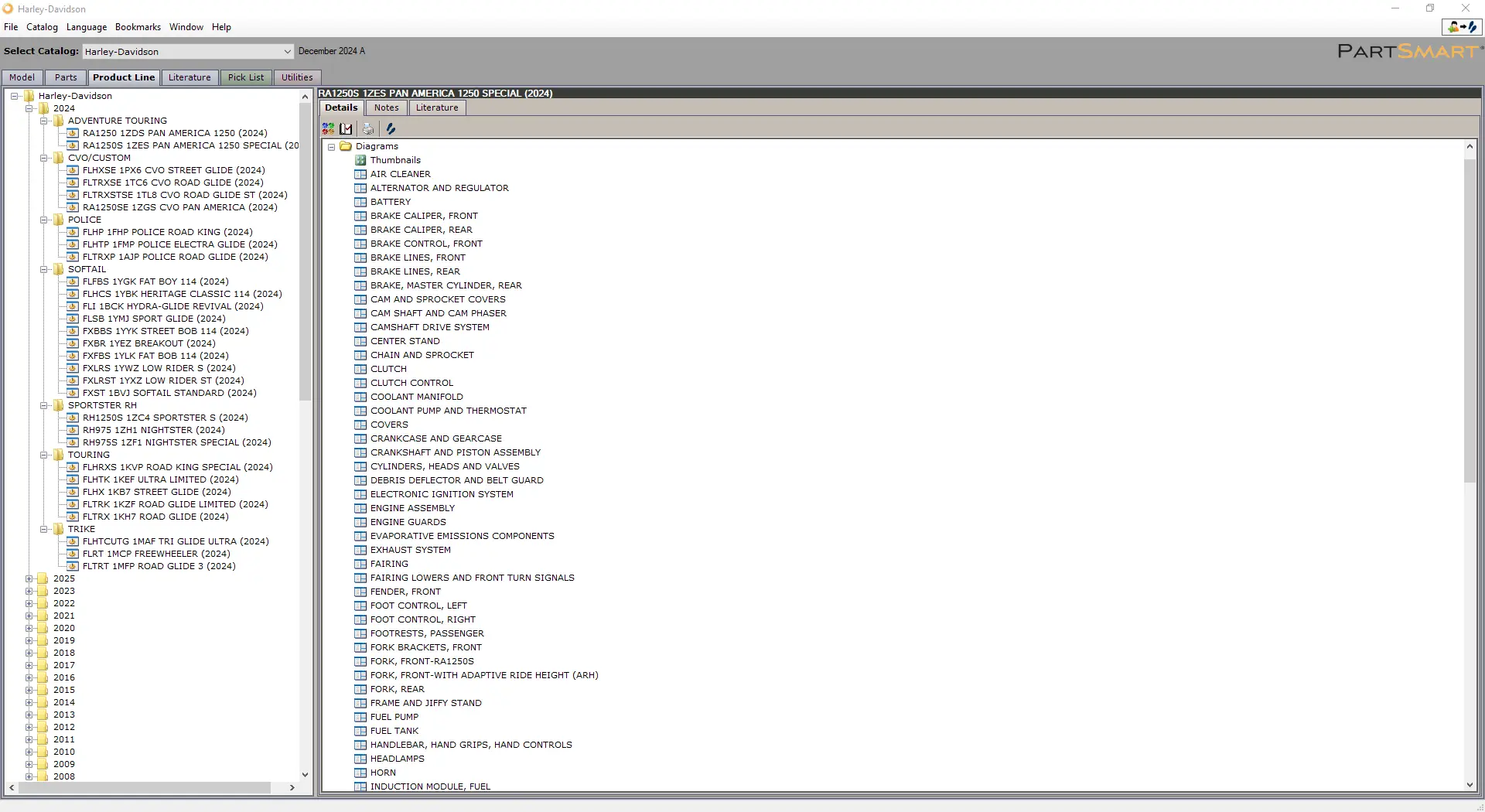This screenshot has height=812, width=1485.
Task: Click the model tree horizontal scrollbar right arrow
Action: 292,787
